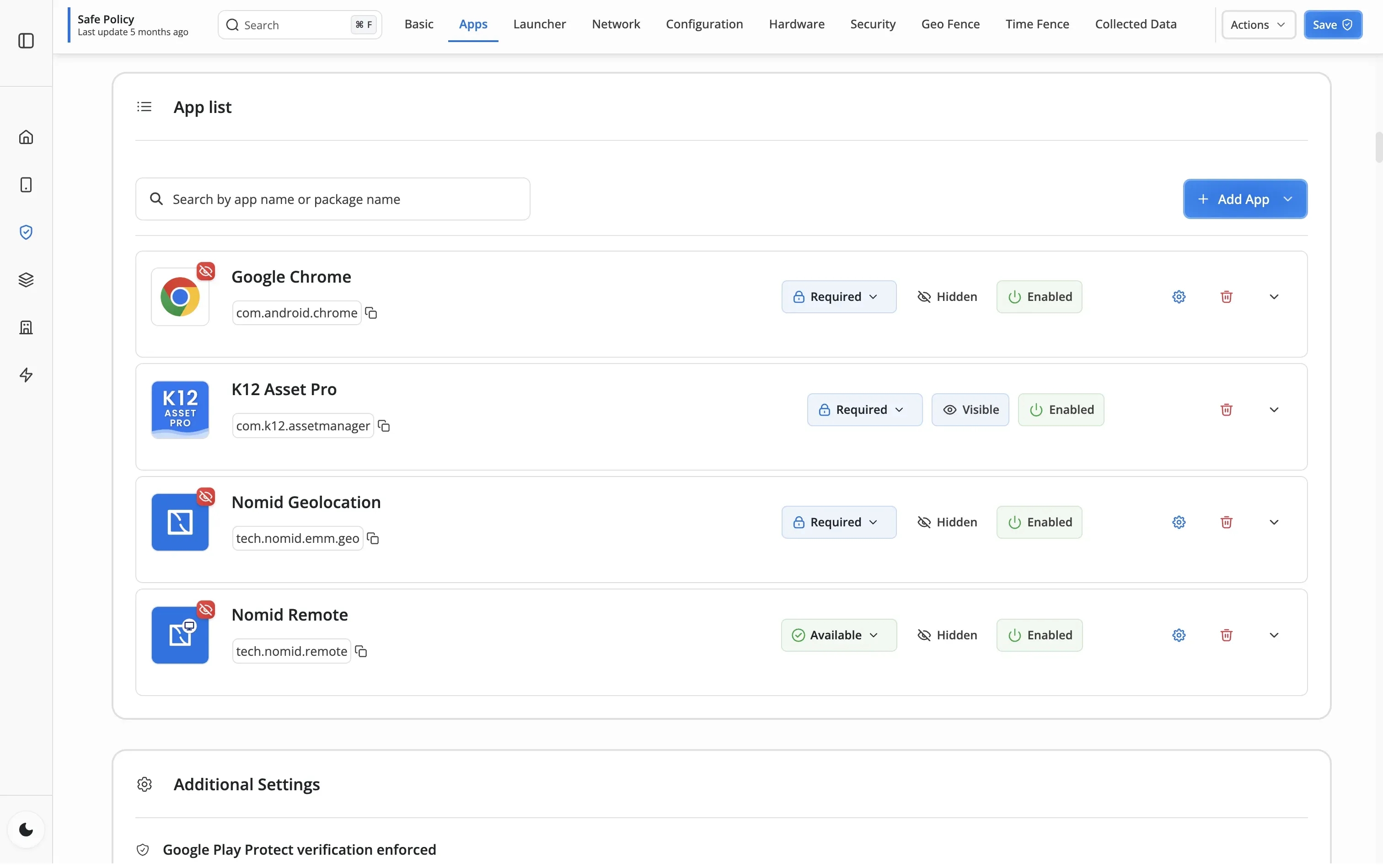Open Google Chrome settings gear
The image size is (1383, 868).
pos(1178,297)
